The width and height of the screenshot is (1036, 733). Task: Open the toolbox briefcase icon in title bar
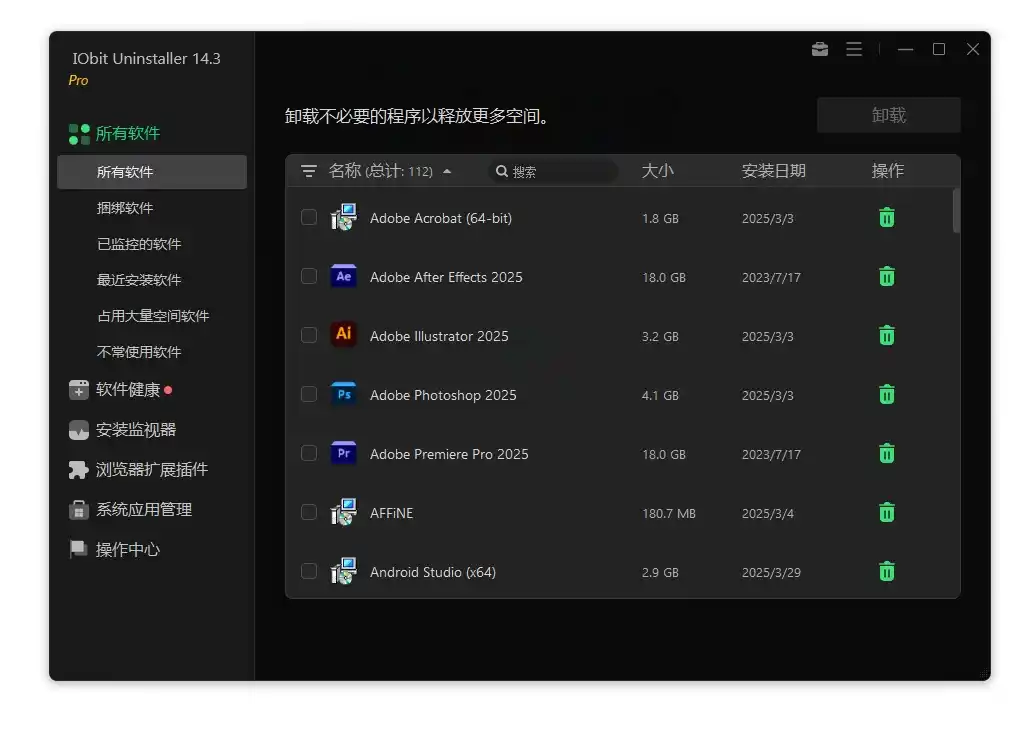(x=819, y=49)
